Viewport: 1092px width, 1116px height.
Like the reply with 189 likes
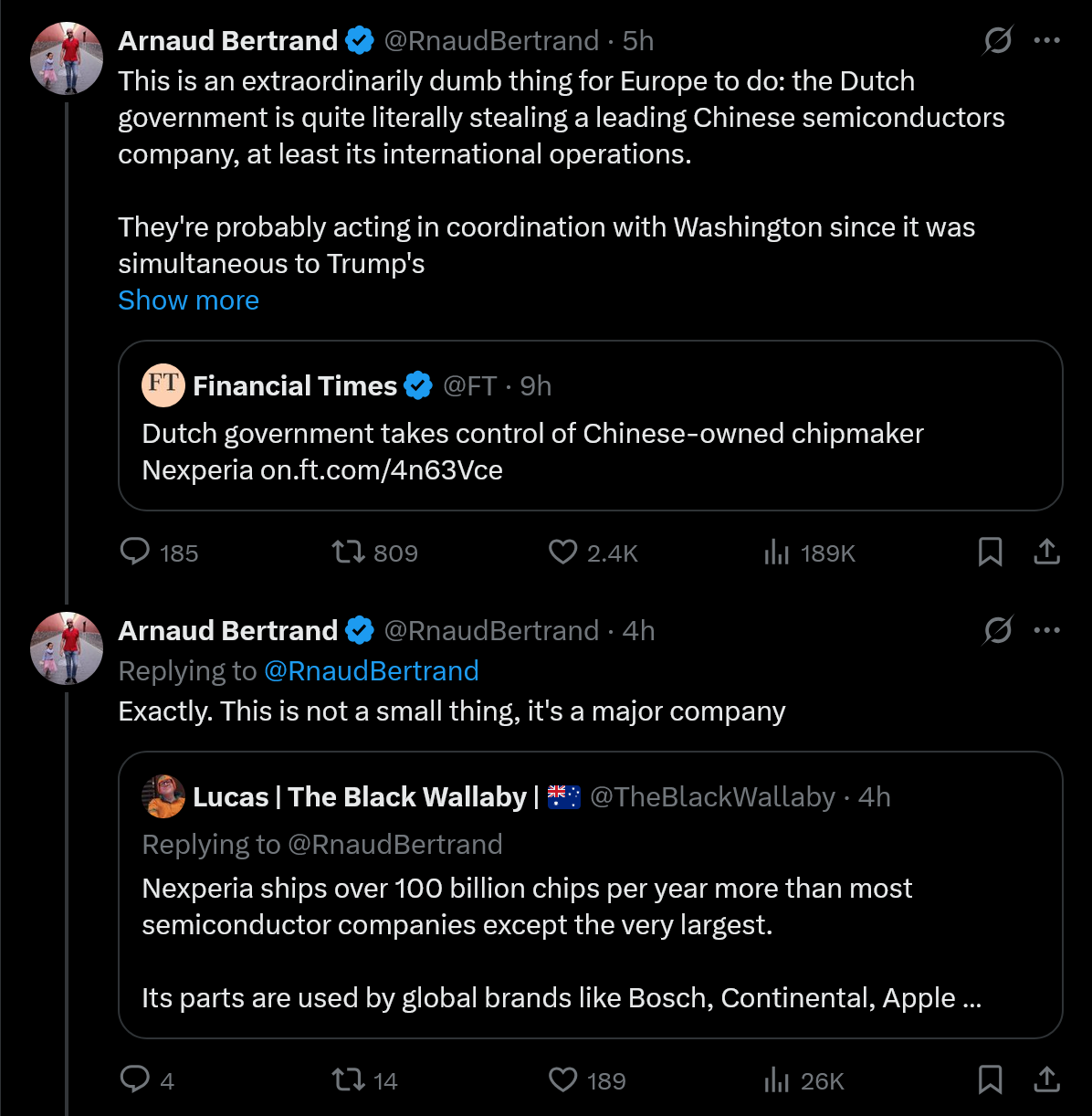562,1079
